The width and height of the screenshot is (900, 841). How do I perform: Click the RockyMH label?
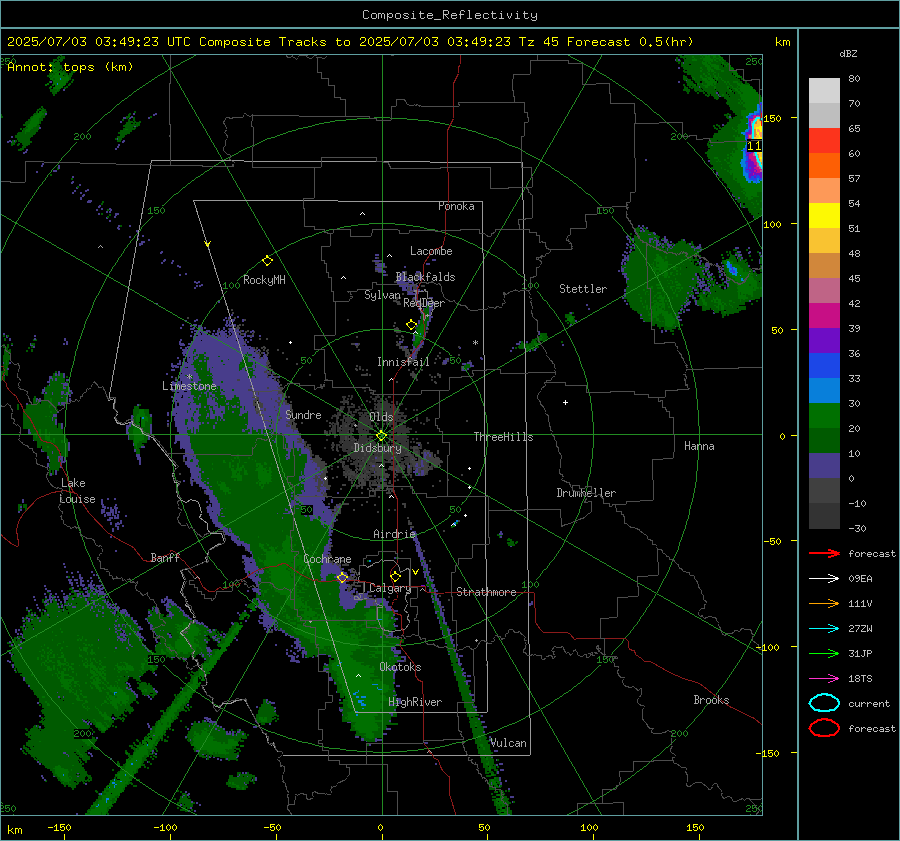tap(264, 280)
